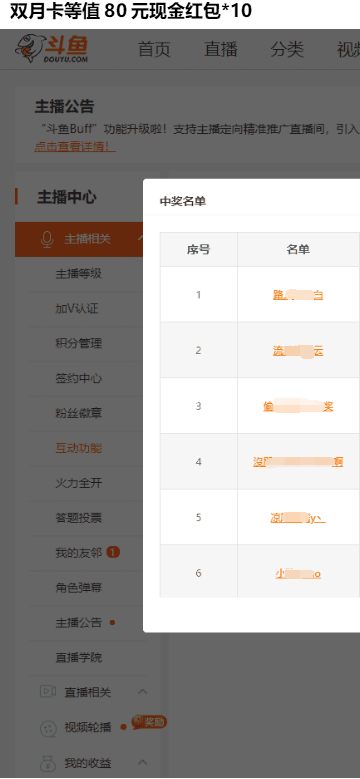Open 点击查看详情 announcement link

coord(75,147)
